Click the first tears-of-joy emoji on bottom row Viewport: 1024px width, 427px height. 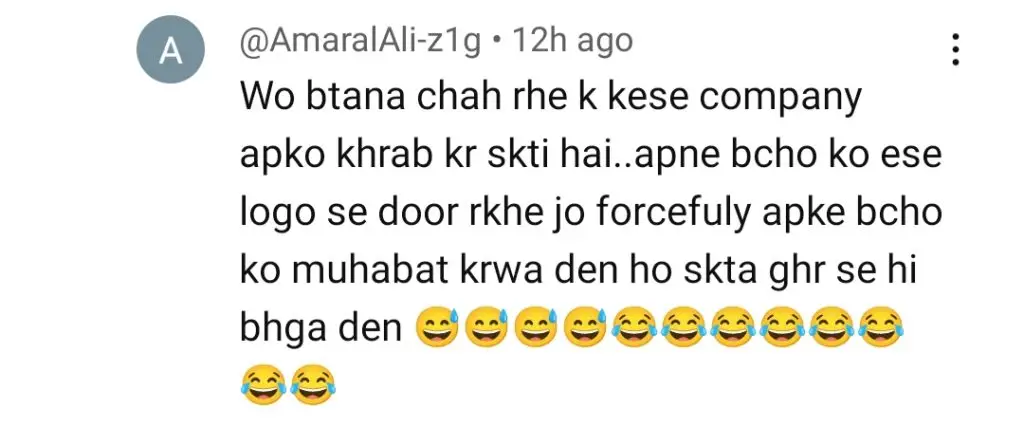click(x=264, y=384)
